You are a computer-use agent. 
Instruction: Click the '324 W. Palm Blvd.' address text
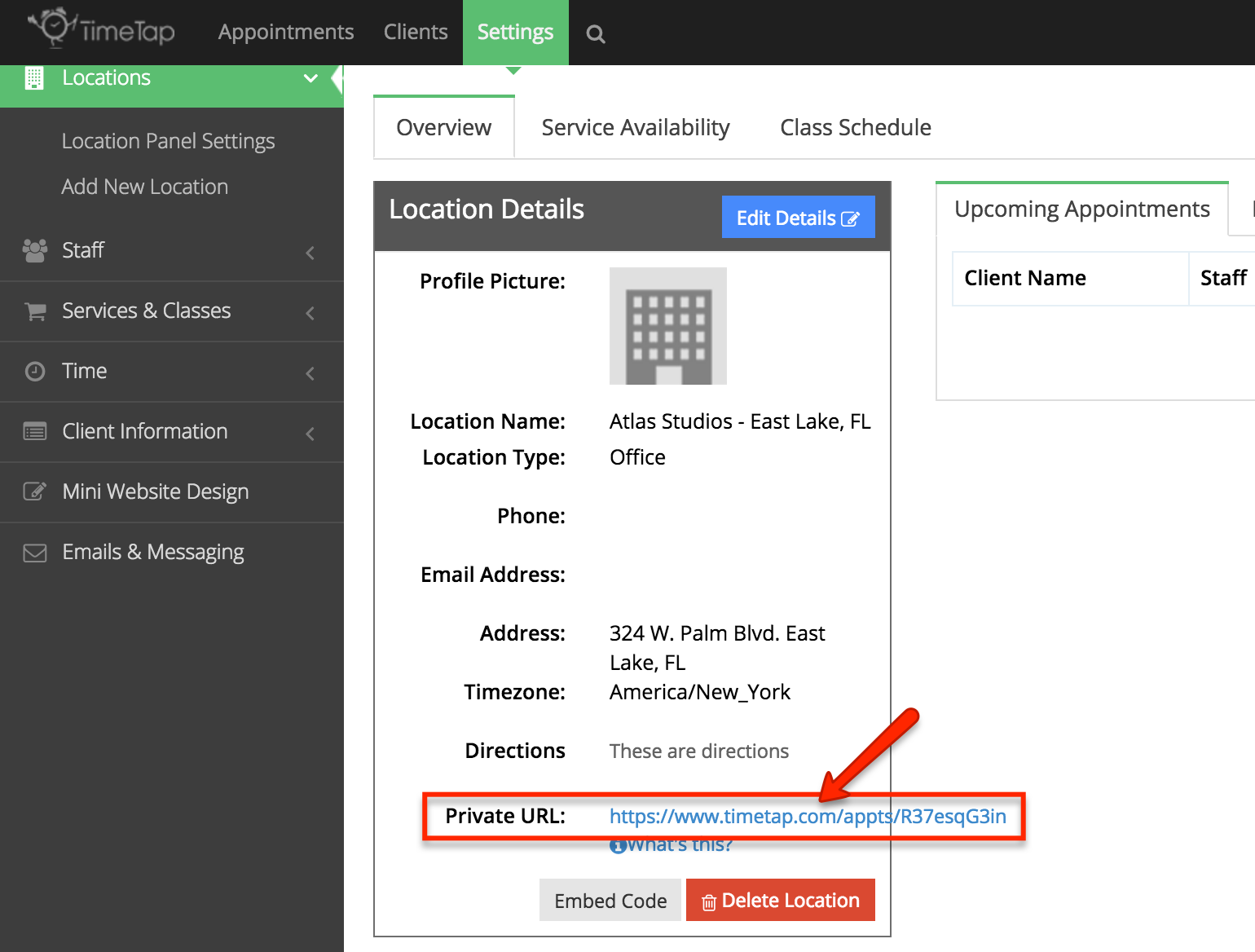click(717, 648)
